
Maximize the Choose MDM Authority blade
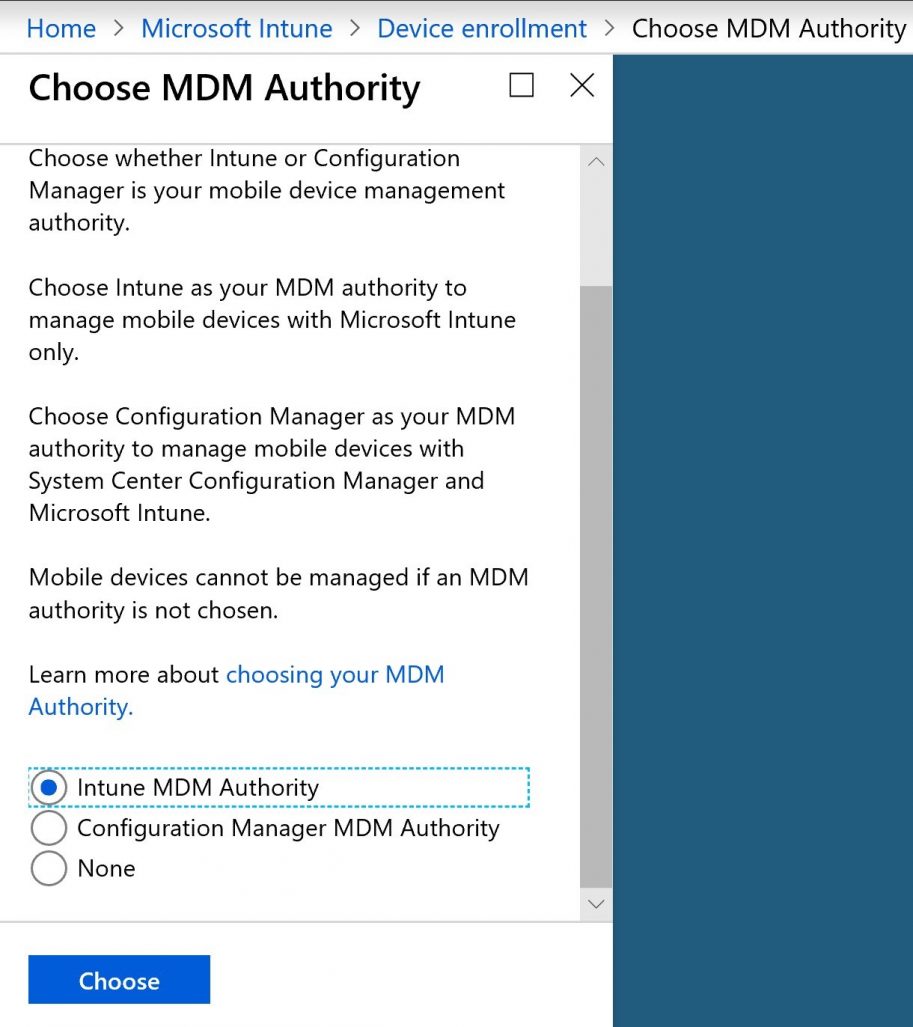(521, 86)
